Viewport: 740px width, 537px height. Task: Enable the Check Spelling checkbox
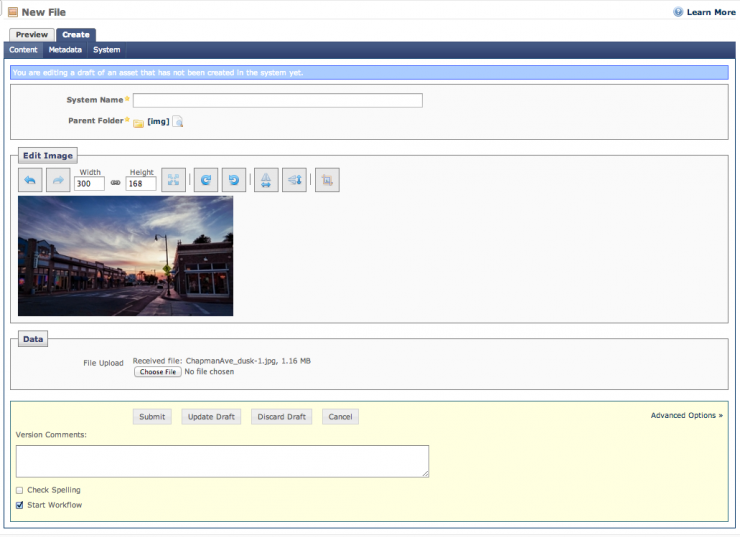pyautogui.click(x=20, y=490)
